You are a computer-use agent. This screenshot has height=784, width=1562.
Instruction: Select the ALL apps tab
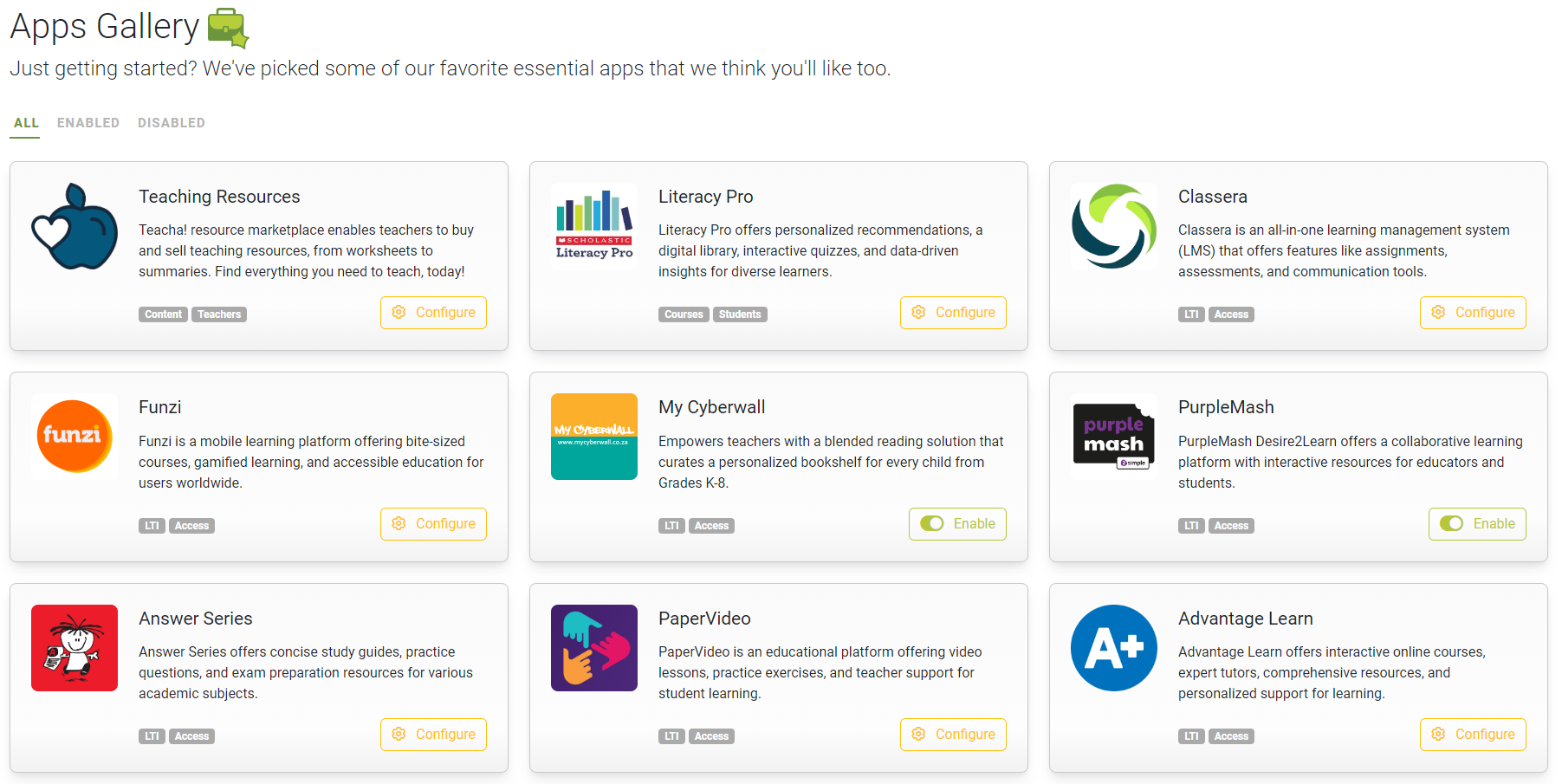click(25, 122)
